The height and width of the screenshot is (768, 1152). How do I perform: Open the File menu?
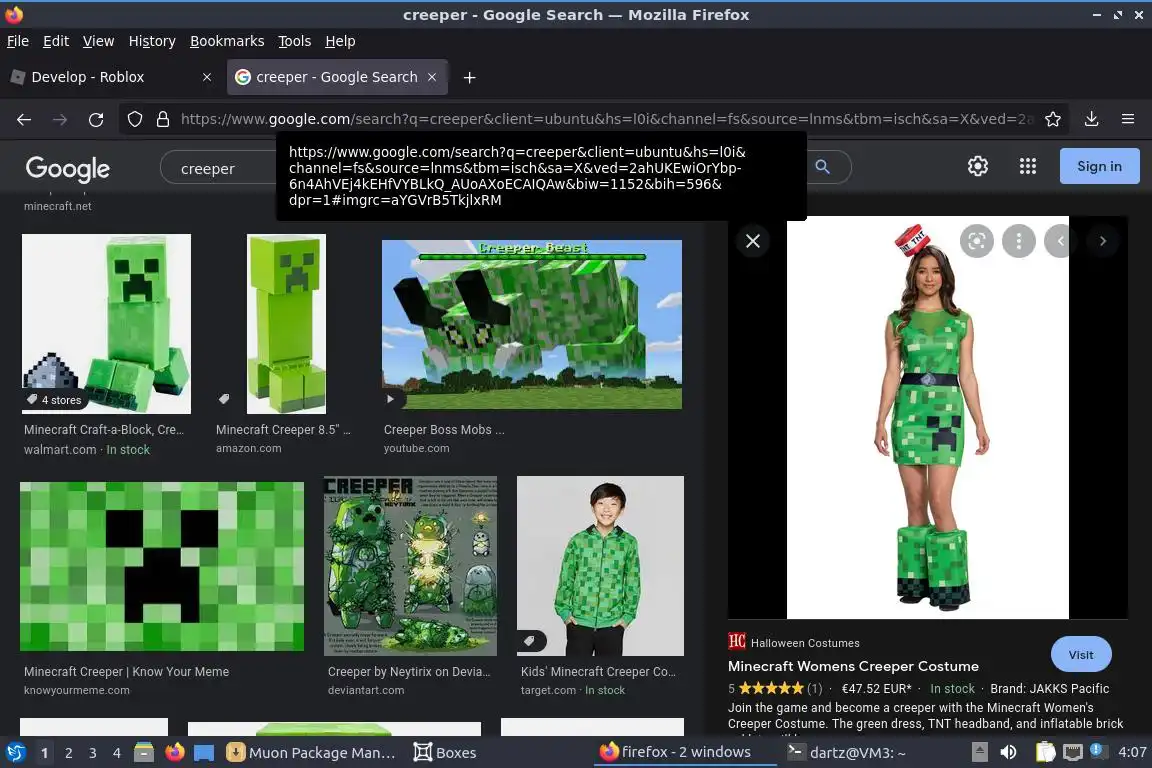coord(18,41)
